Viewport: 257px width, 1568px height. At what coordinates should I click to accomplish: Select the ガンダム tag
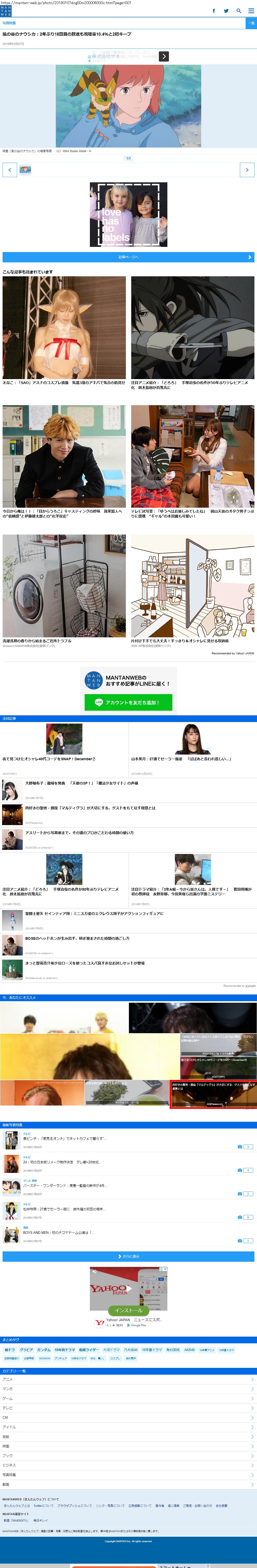(44, 1350)
